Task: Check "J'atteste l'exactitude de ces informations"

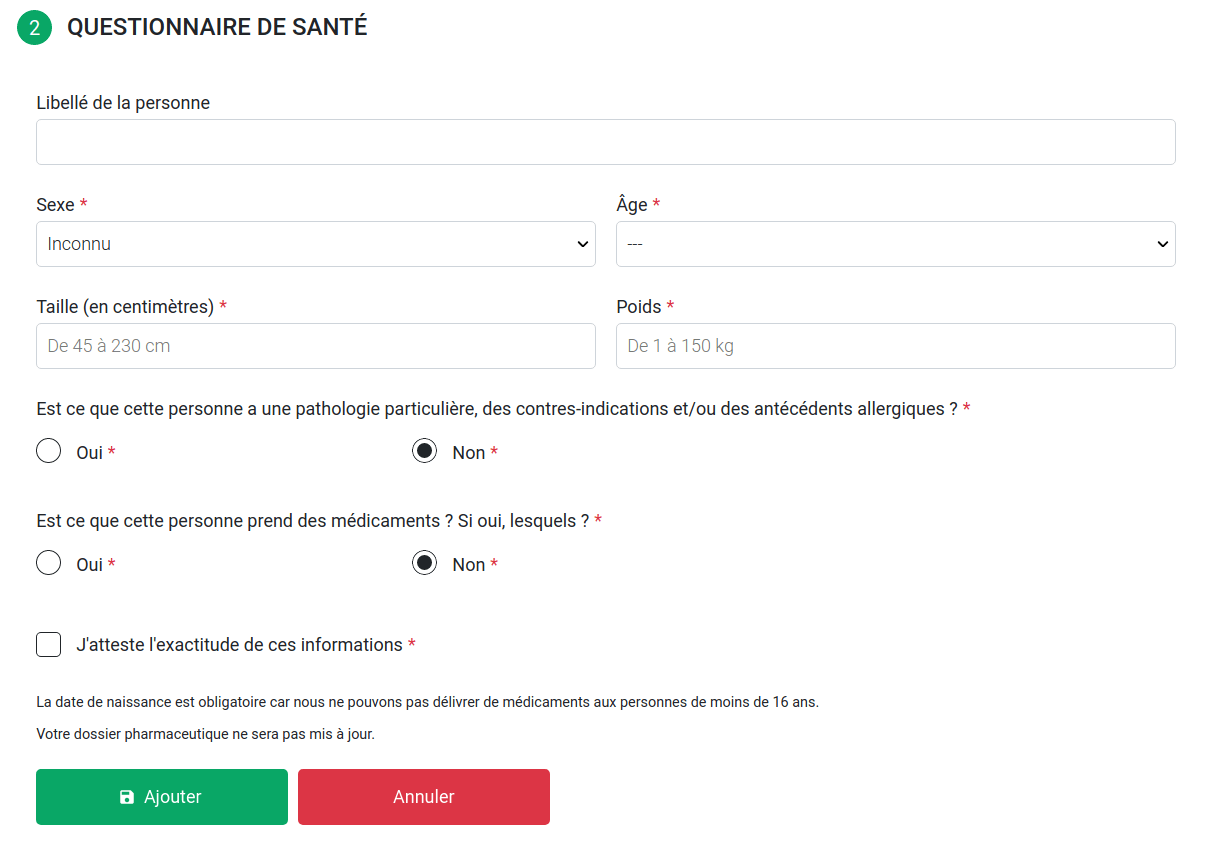Action: pos(48,644)
